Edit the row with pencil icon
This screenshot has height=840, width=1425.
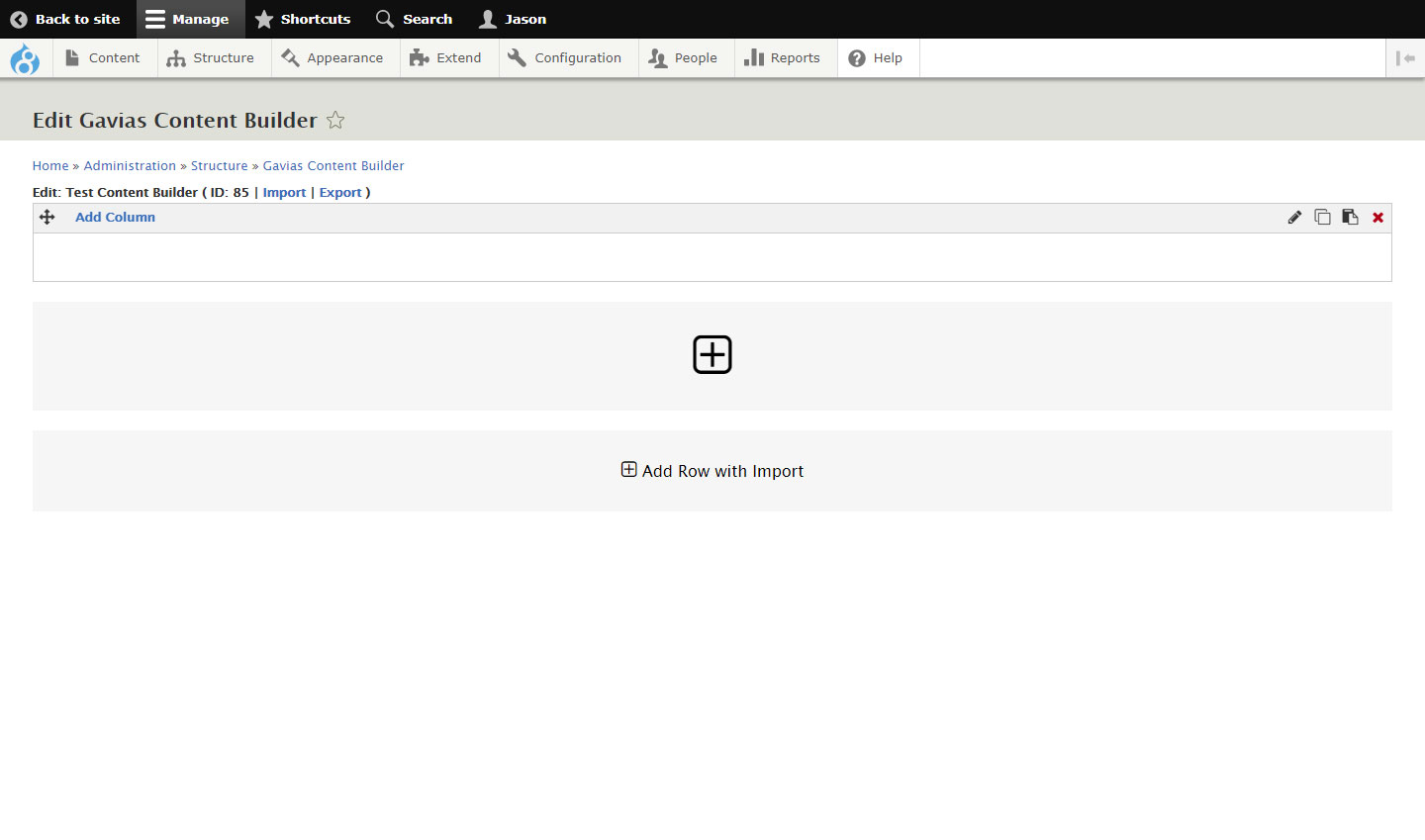[x=1294, y=217]
